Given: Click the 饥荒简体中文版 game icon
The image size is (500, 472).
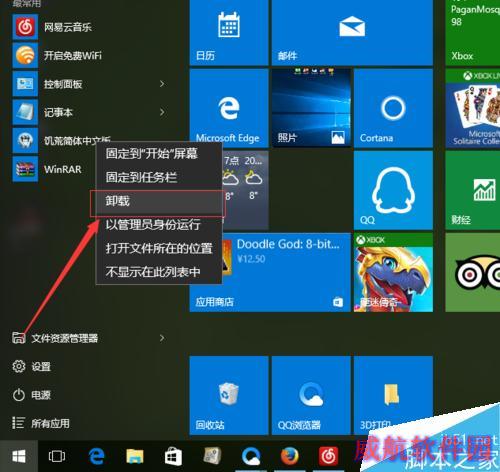Looking at the screenshot, I should (x=25, y=140).
